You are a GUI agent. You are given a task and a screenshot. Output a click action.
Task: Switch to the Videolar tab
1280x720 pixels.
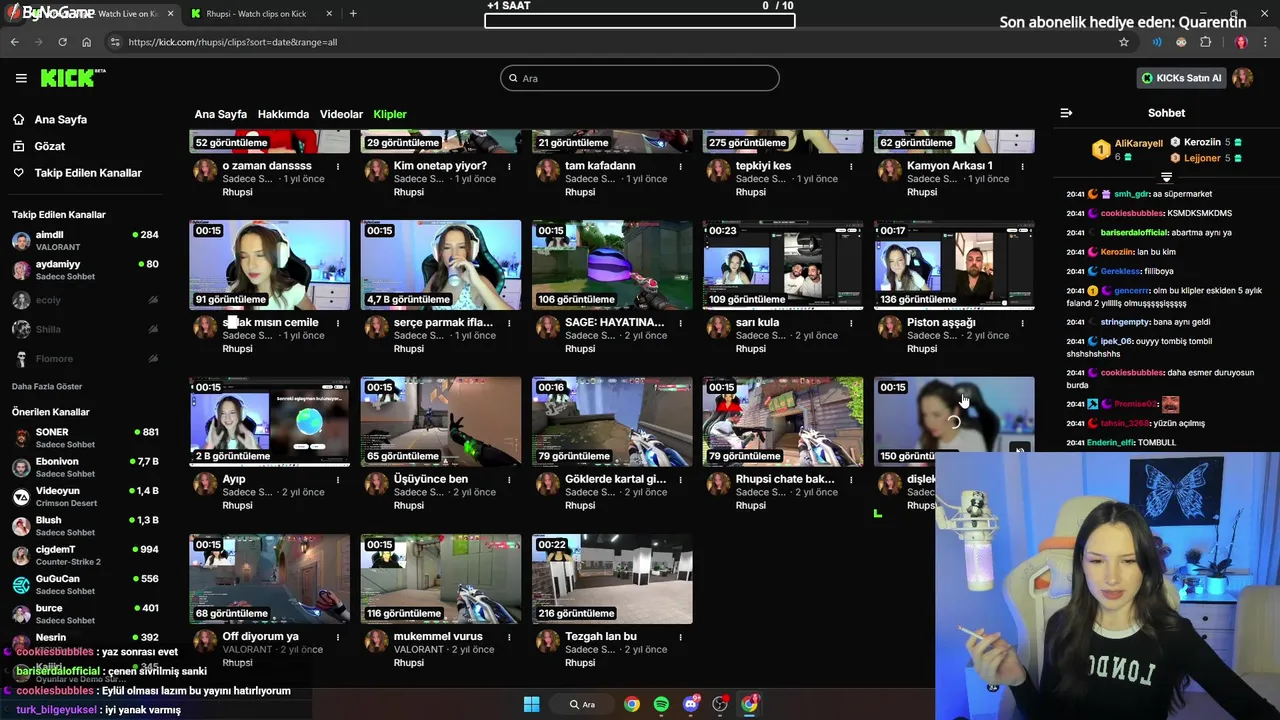[x=341, y=114]
